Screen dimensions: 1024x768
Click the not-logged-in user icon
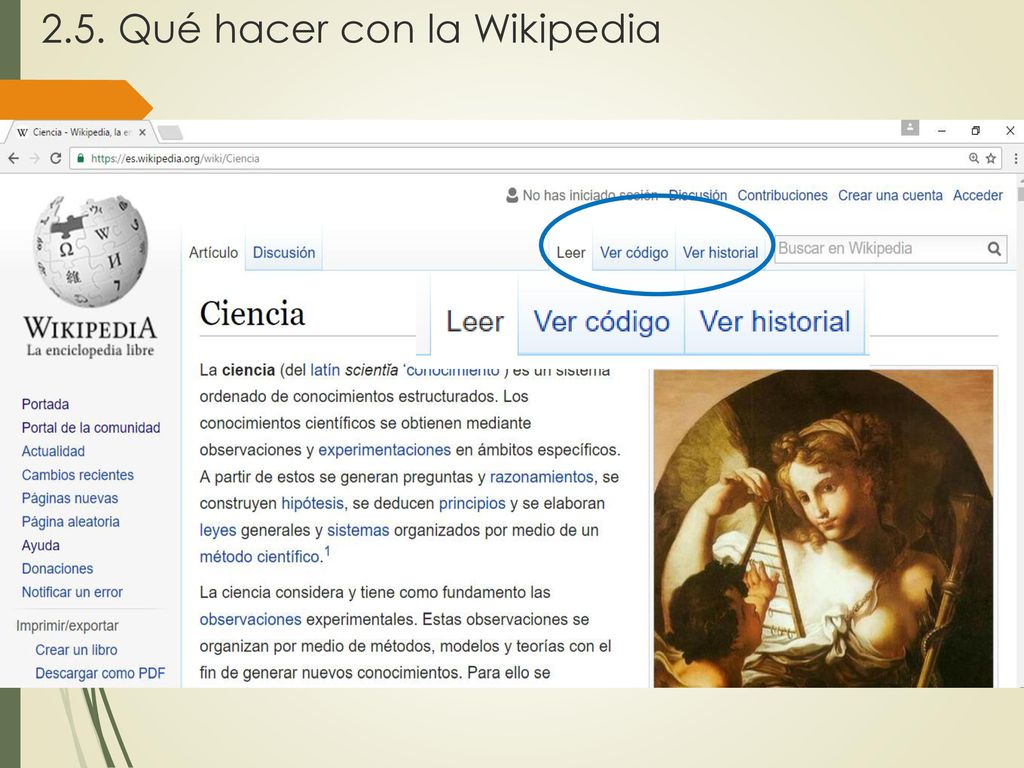pyautogui.click(x=512, y=195)
